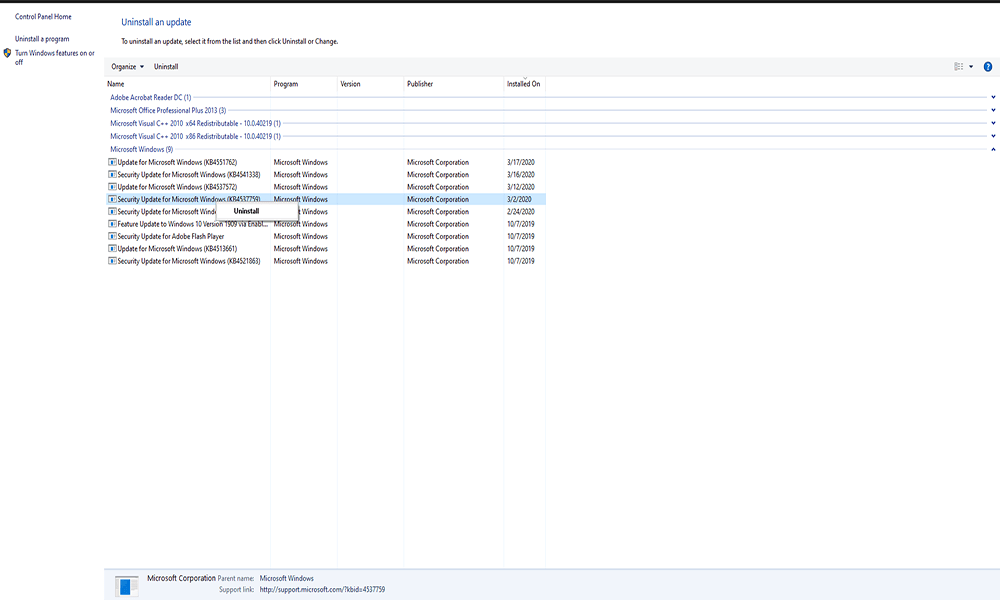Click the 3/16/2020 installed date

coord(520,174)
